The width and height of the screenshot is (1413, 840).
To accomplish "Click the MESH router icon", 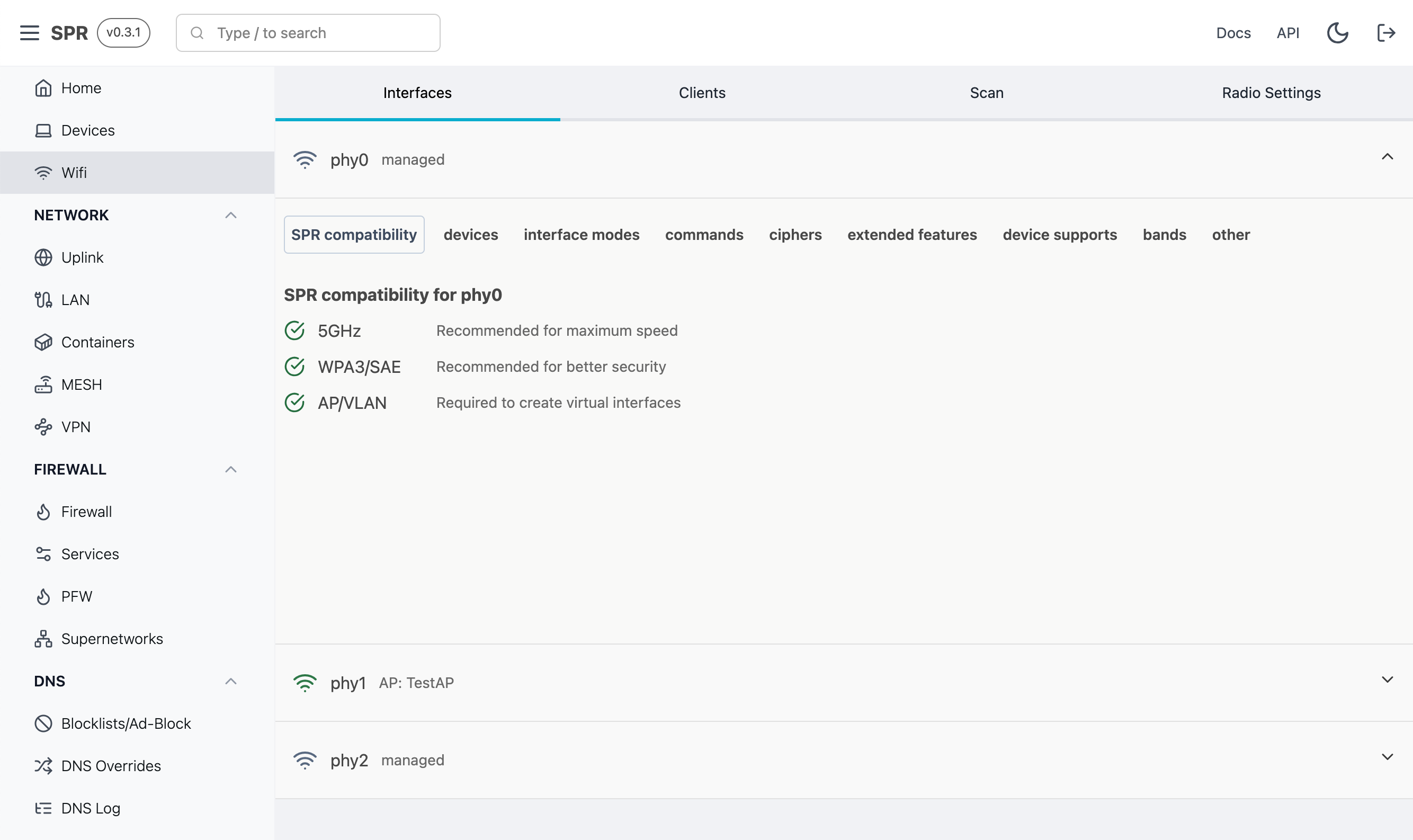I will coord(43,385).
